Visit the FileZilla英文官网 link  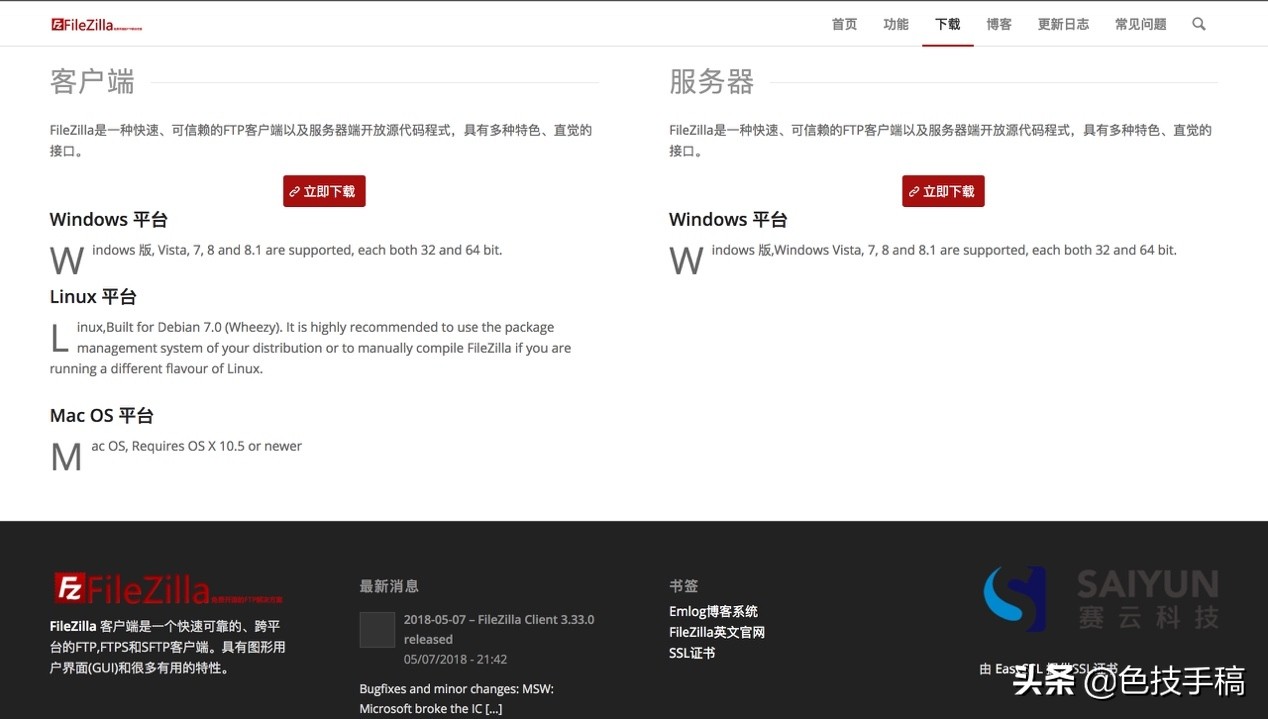[x=718, y=632]
